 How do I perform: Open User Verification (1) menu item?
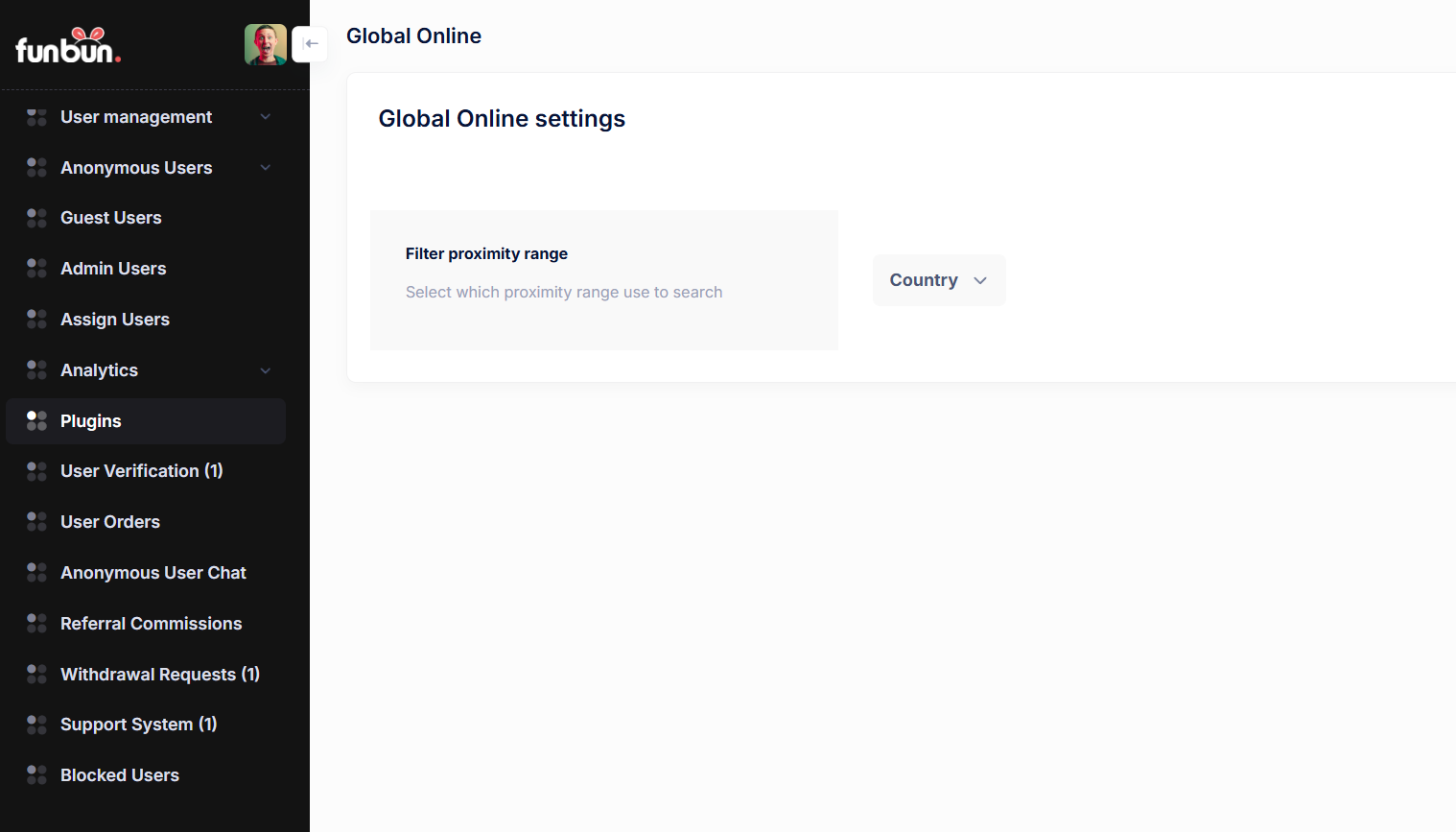(x=141, y=471)
